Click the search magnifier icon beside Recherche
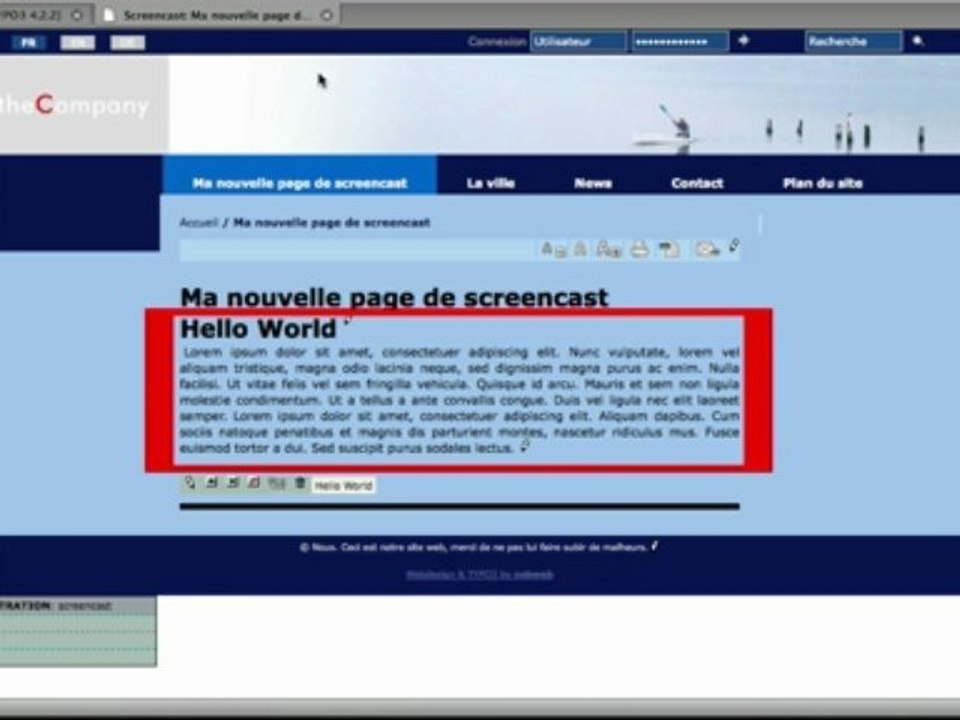The width and height of the screenshot is (960, 720). click(918, 41)
